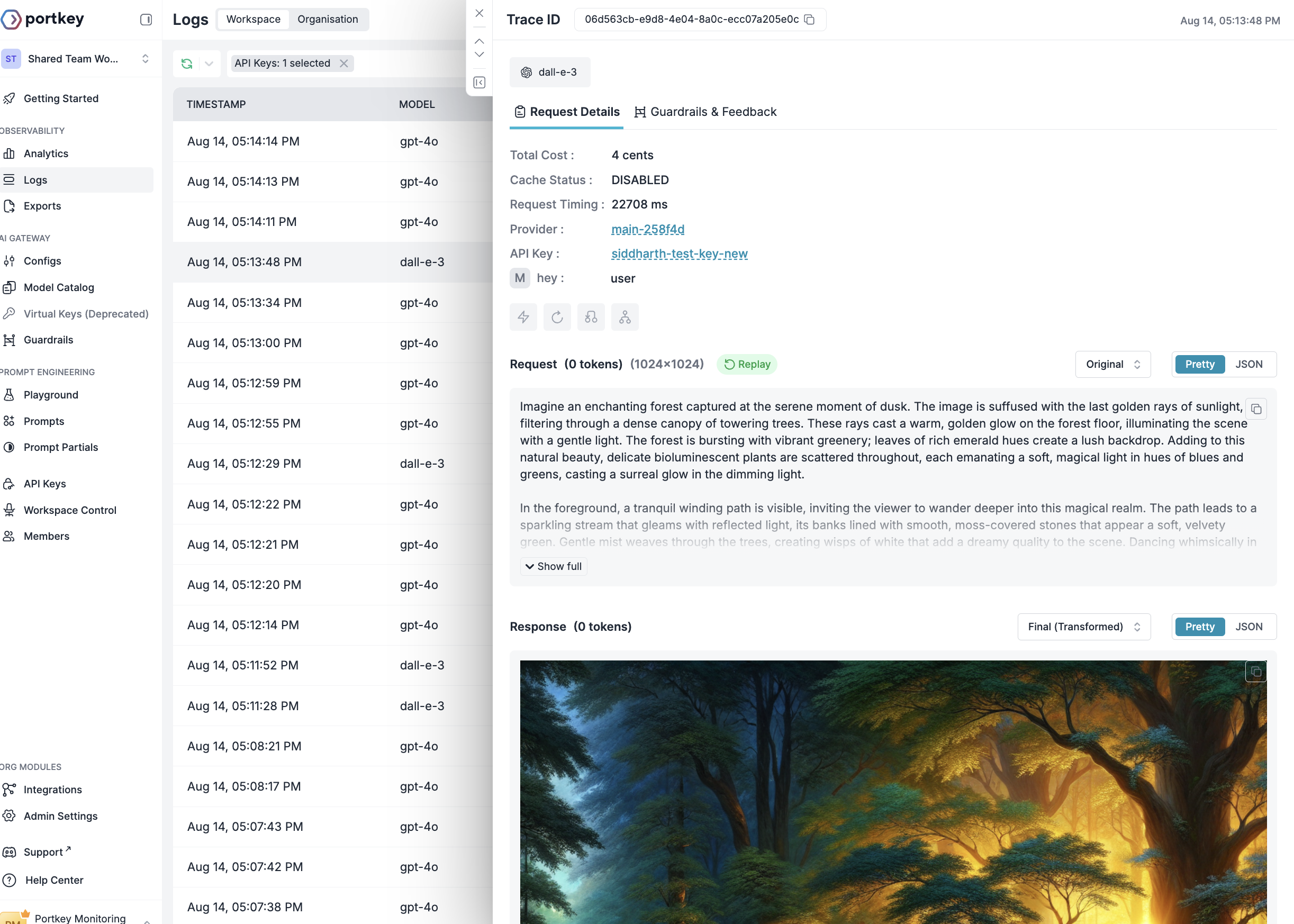Copy the generated forest image
Viewport: 1294px width, 924px height.
point(1255,671)
